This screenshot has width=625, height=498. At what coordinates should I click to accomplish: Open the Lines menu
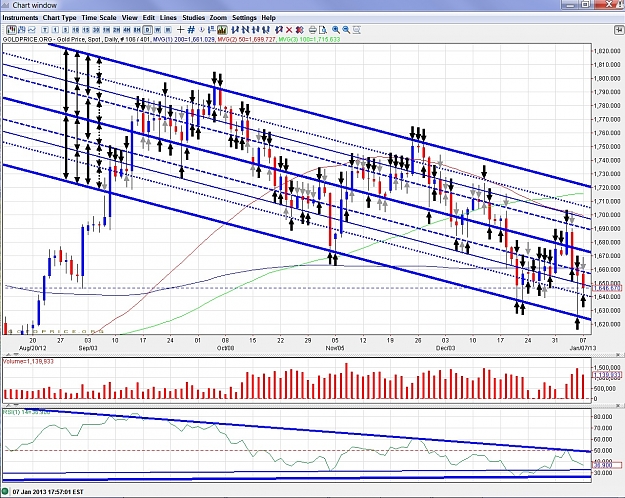tap(168, 18)
